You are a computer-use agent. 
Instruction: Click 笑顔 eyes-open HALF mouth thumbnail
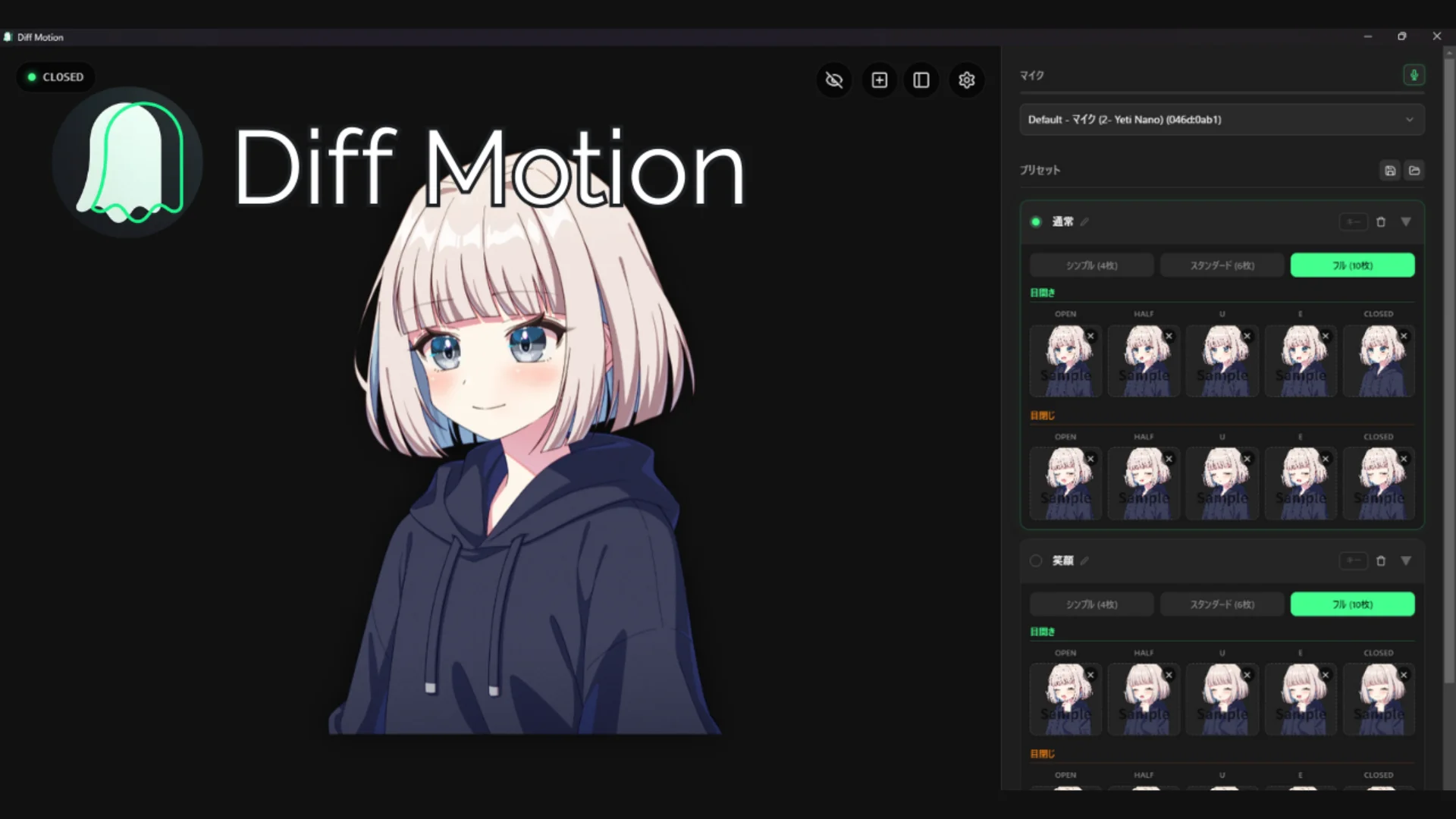click(1144, 700)
